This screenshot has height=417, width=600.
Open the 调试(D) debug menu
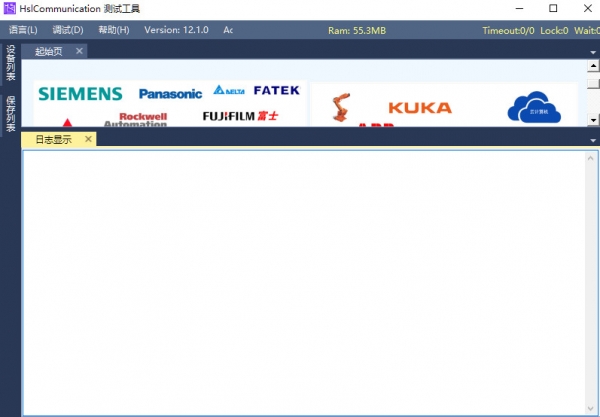tap(68, 30)
